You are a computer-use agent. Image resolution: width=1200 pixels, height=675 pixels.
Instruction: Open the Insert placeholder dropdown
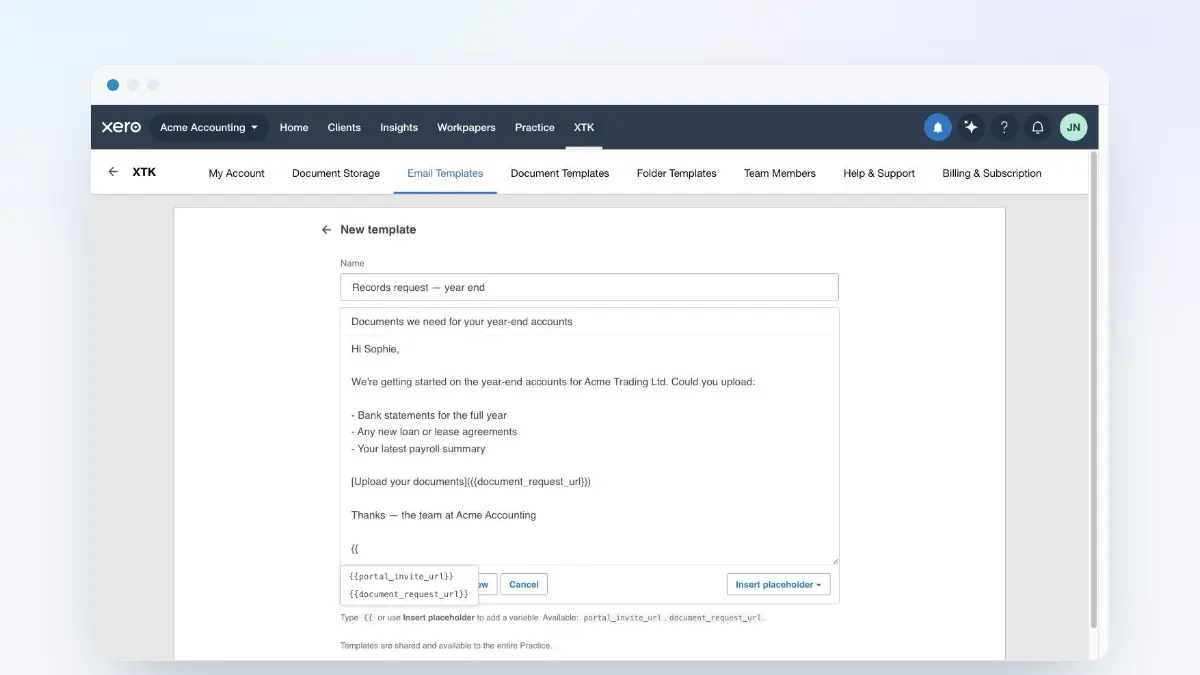pos(778,584)
